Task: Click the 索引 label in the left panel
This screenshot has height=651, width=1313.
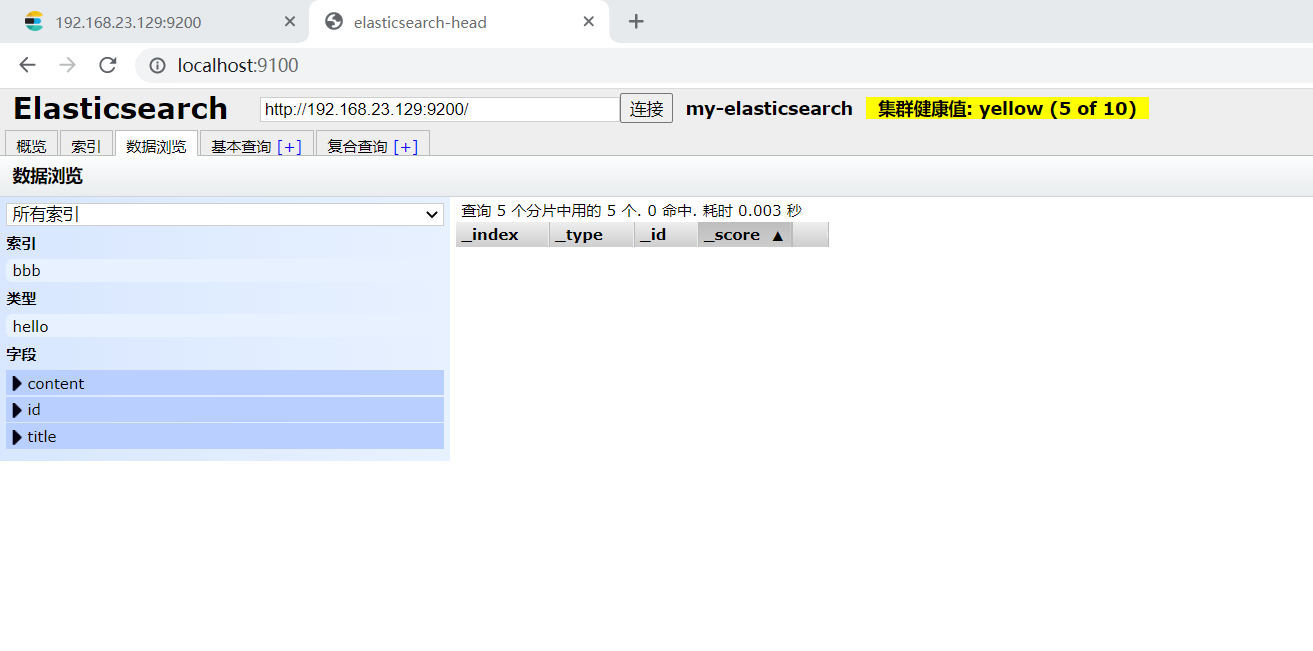Action: point(21,243)
